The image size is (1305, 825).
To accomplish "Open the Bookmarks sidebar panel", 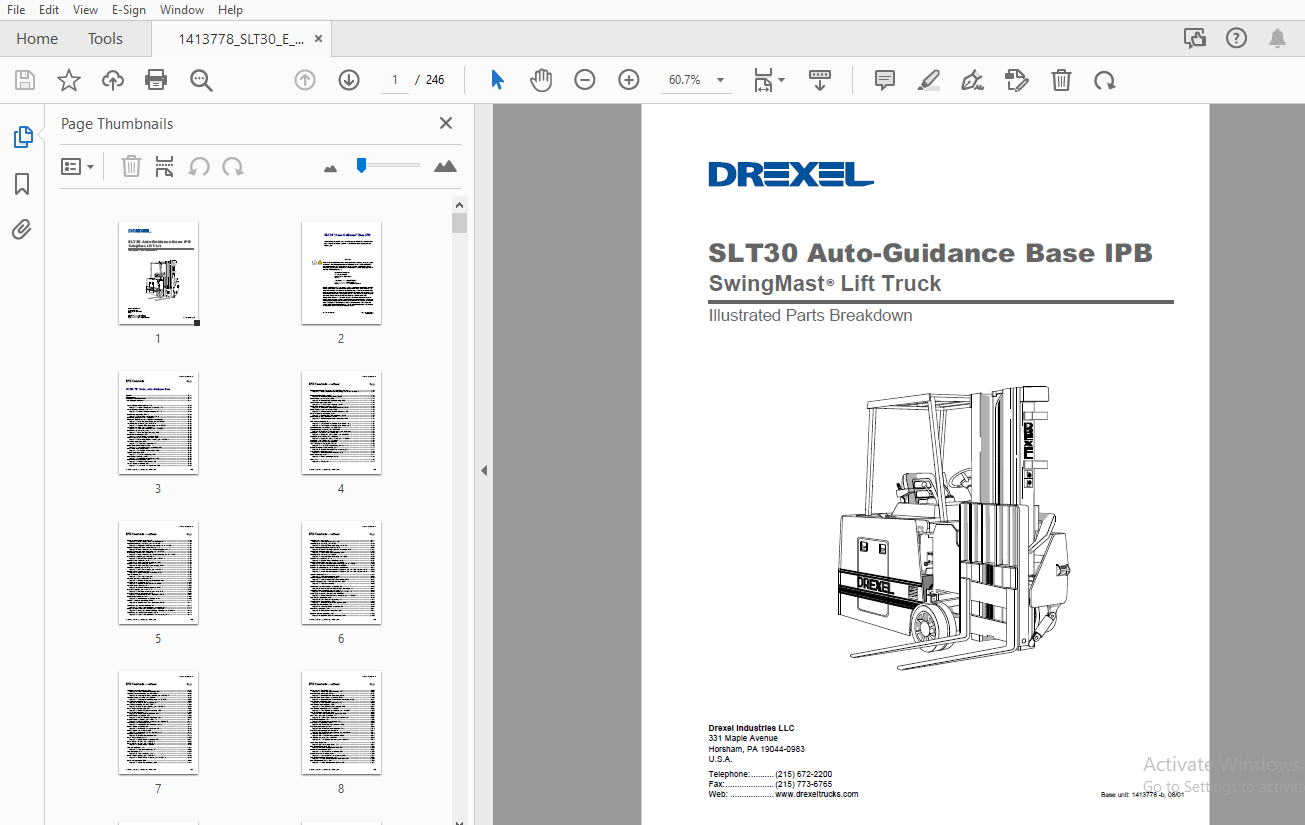I will point(22,184).
